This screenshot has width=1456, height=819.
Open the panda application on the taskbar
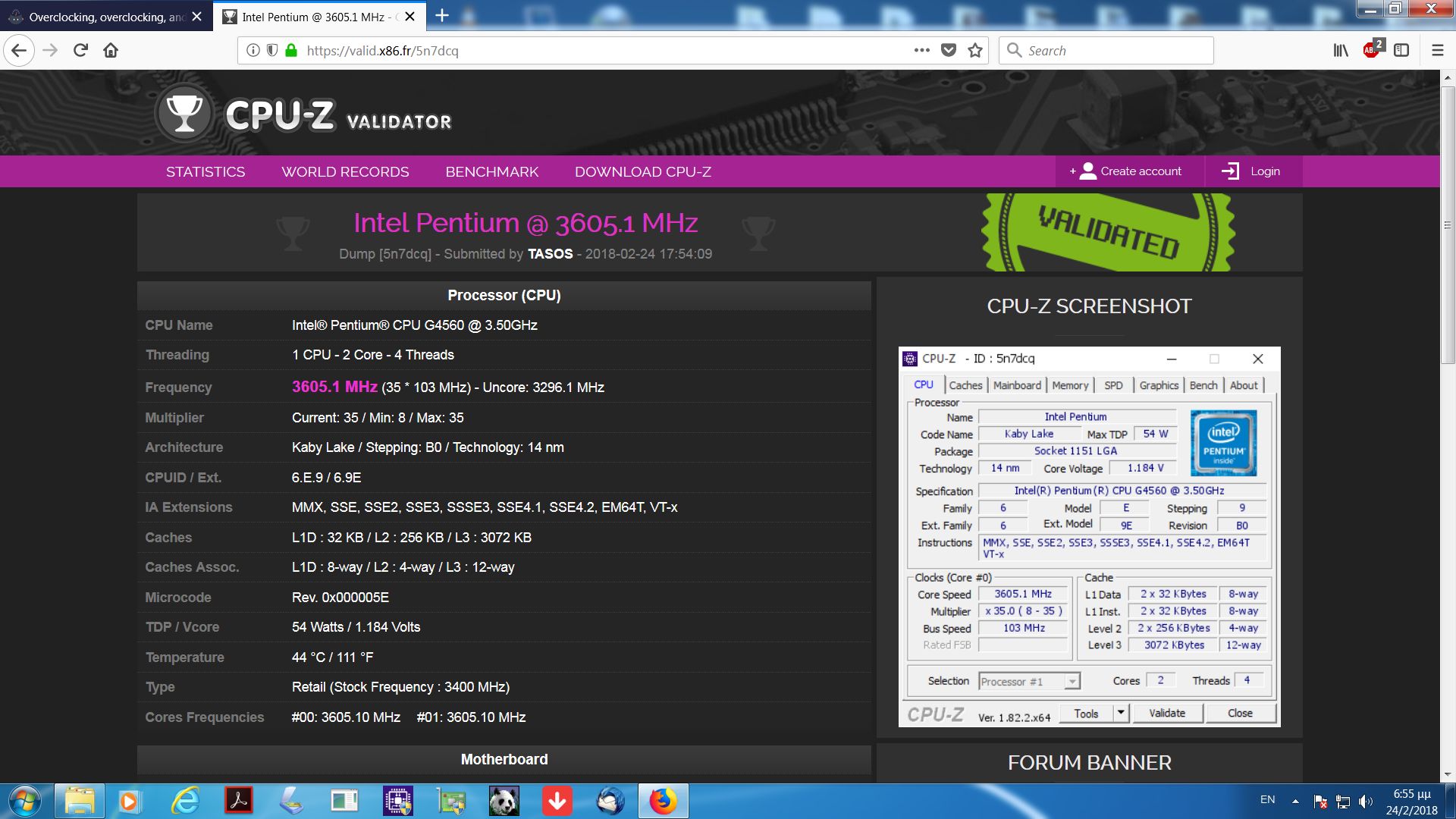click(x=504, y=802)
